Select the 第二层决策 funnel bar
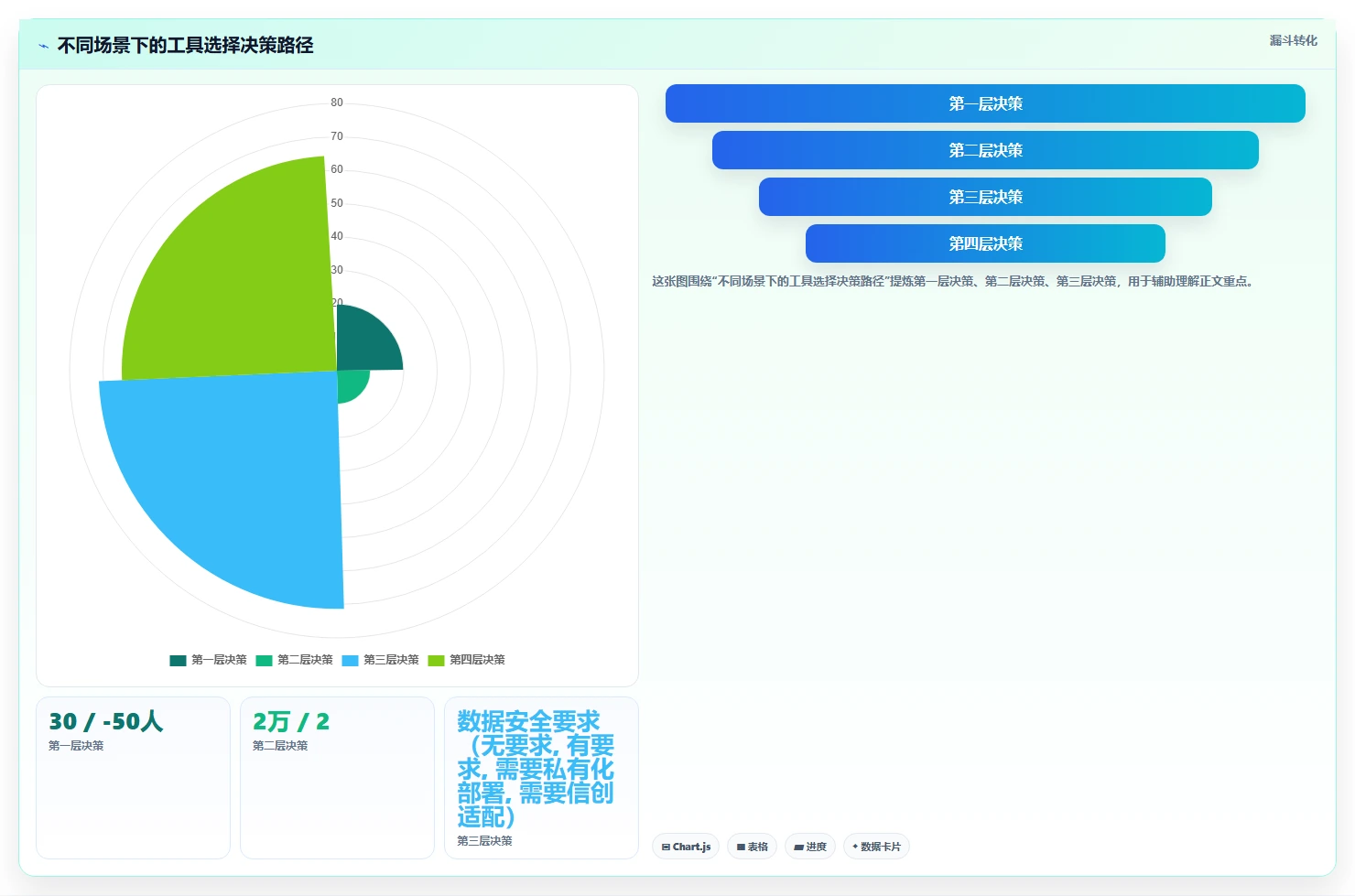The image size is (1355, 896). click(x=985, y=150)
